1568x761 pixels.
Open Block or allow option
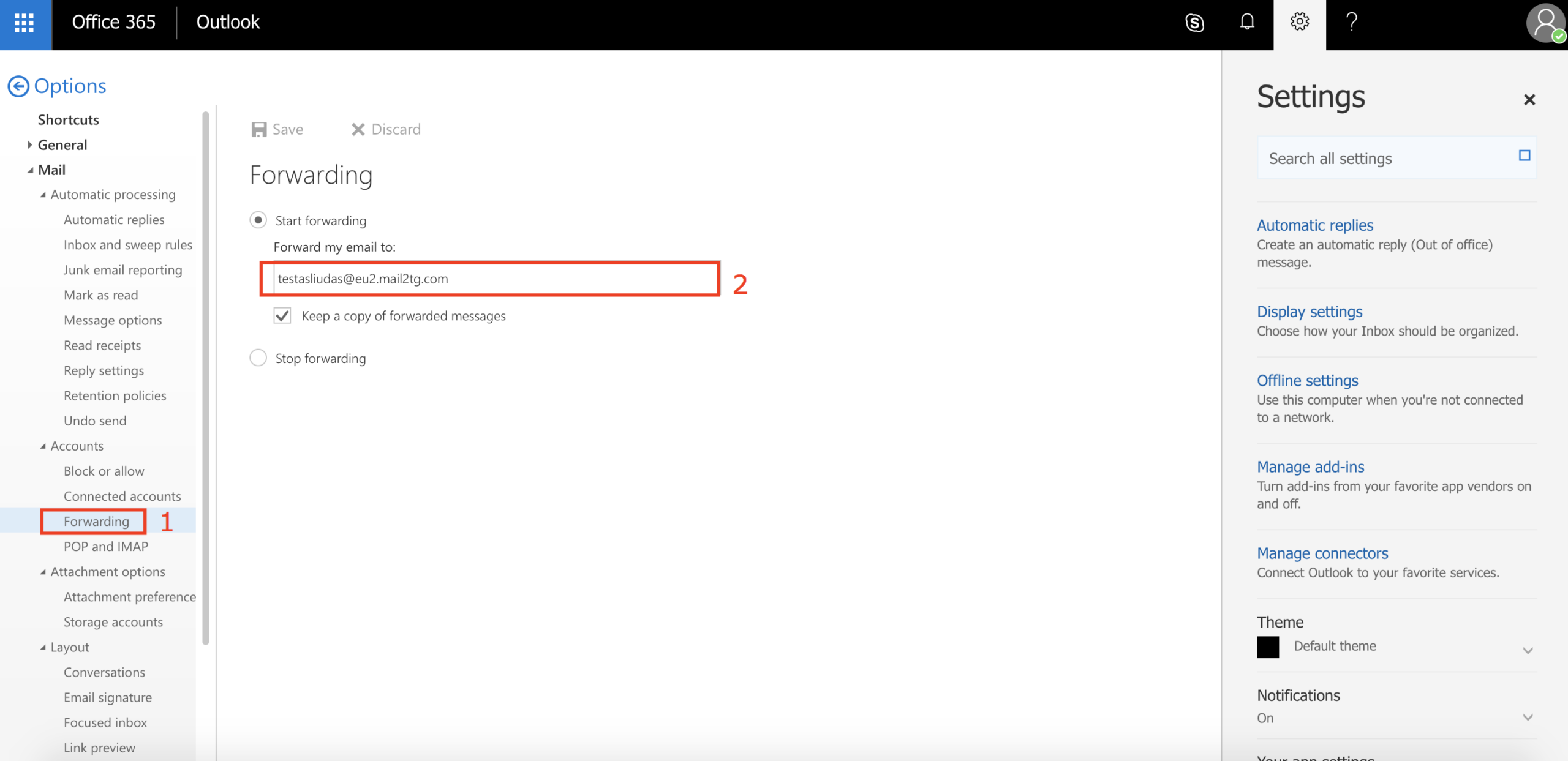104,471
